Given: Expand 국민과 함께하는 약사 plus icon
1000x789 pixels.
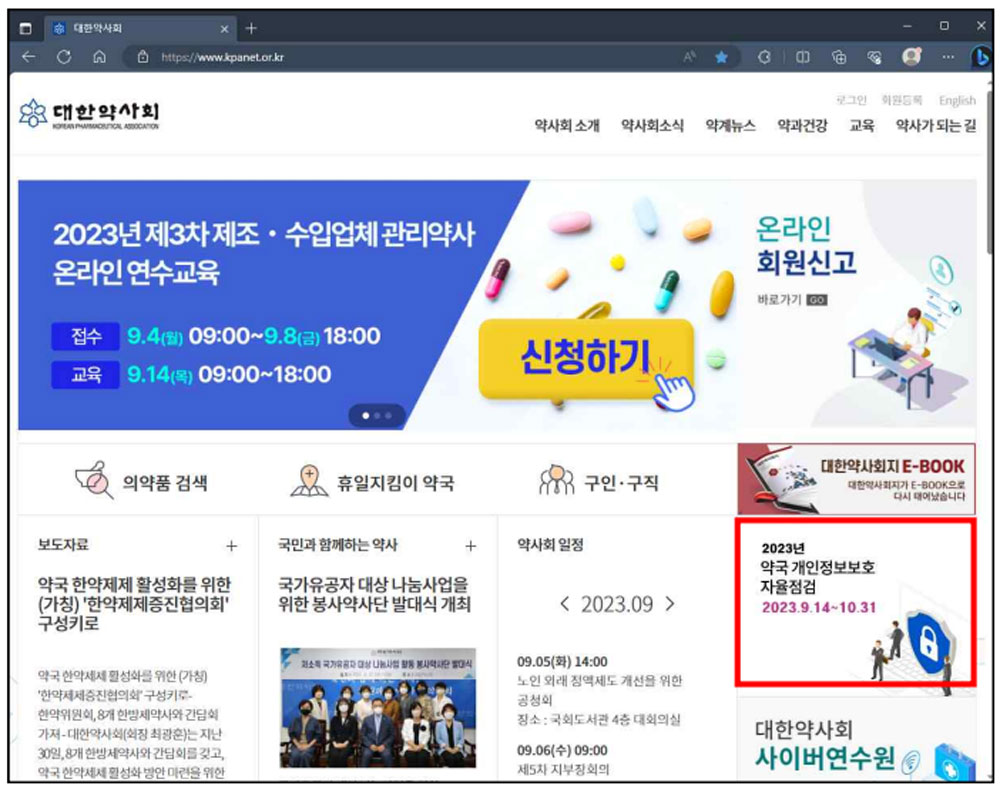Looking at the screenshot, I should point(471,546).
